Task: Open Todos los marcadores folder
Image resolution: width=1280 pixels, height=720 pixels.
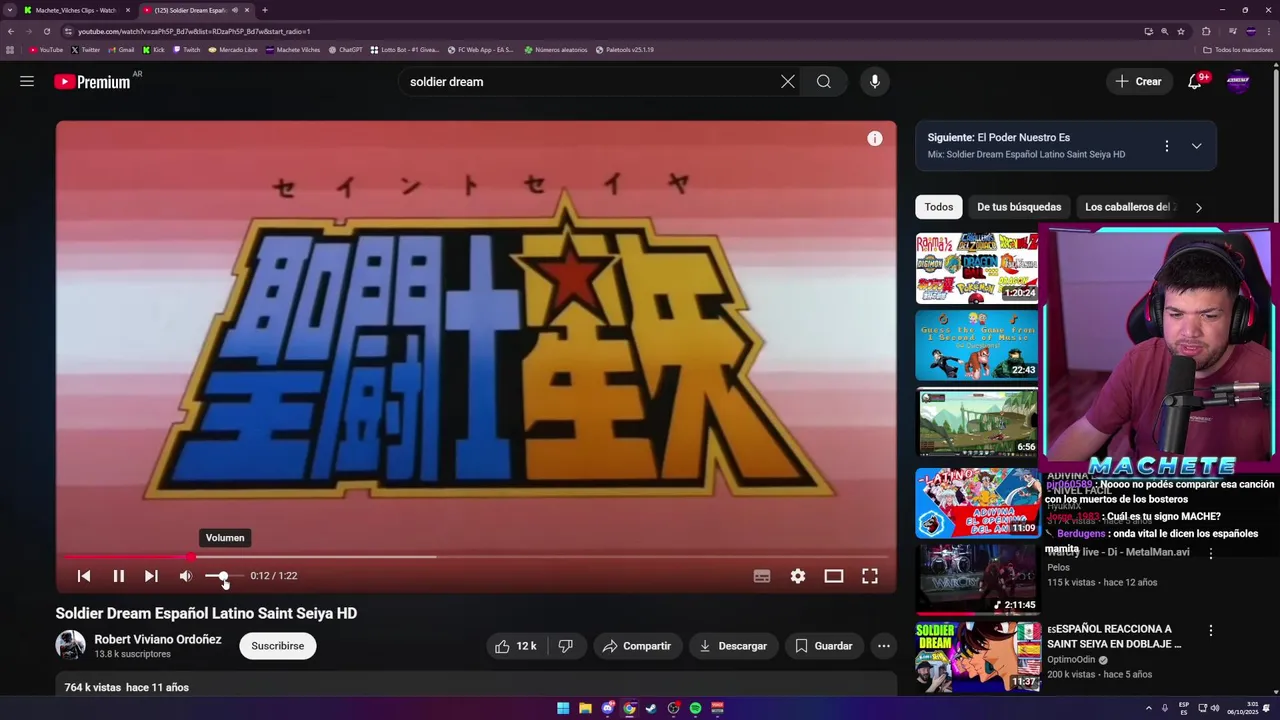Action: pos(1238,49)
